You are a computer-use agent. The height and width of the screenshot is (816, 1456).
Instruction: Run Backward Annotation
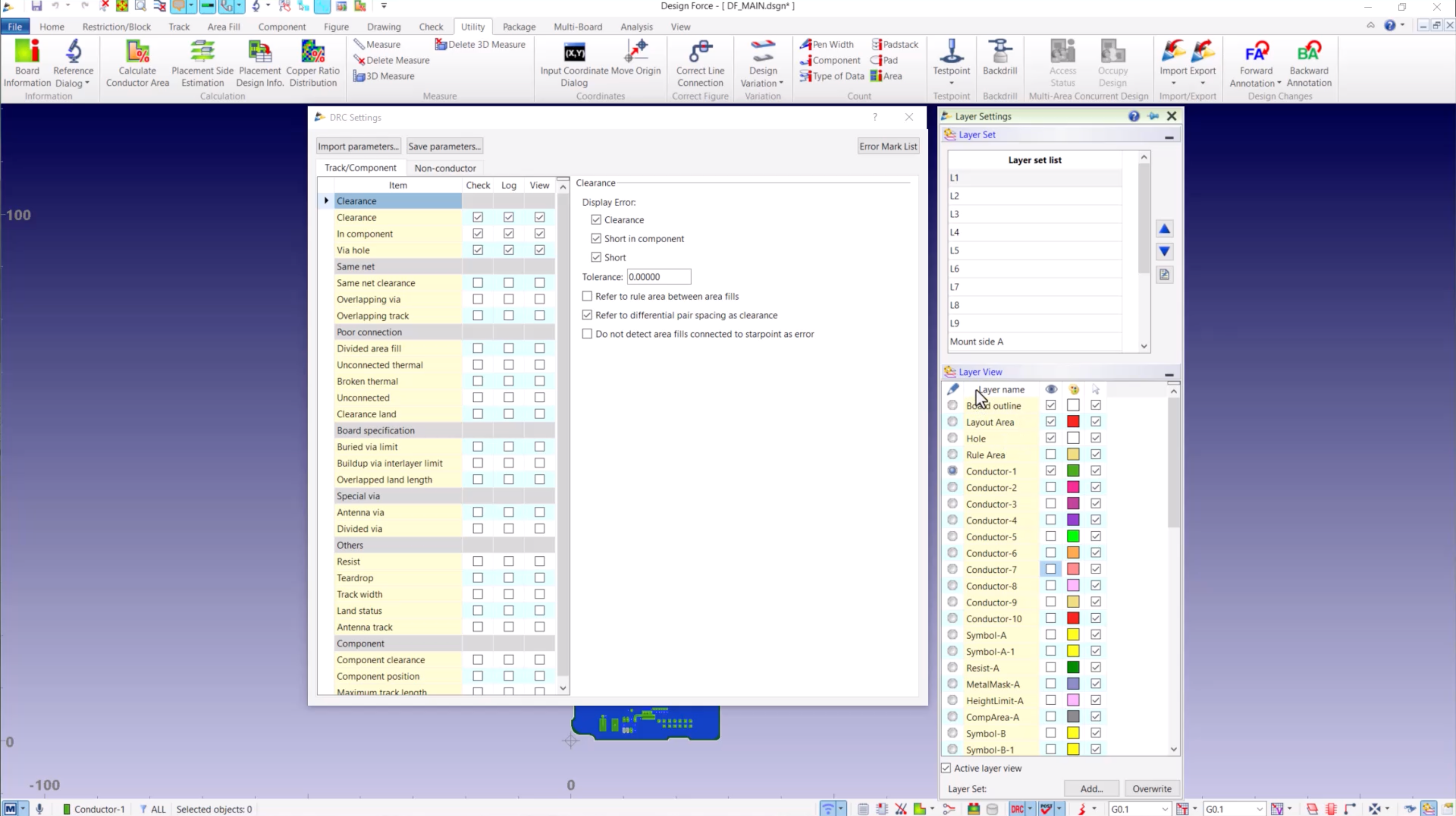point(1309,63)
